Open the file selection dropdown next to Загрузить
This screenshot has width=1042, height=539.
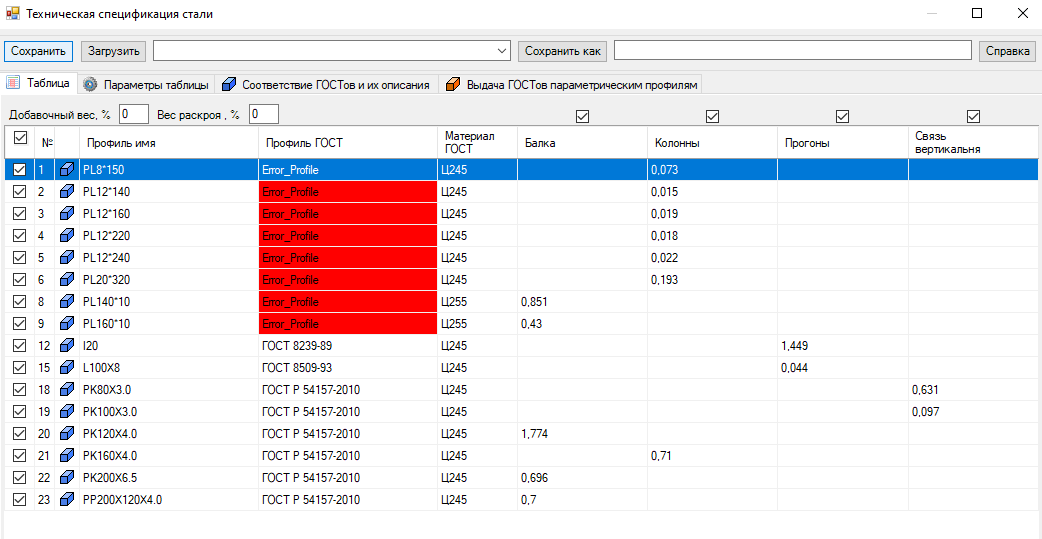pyautogui.click(x=502, y=50)
